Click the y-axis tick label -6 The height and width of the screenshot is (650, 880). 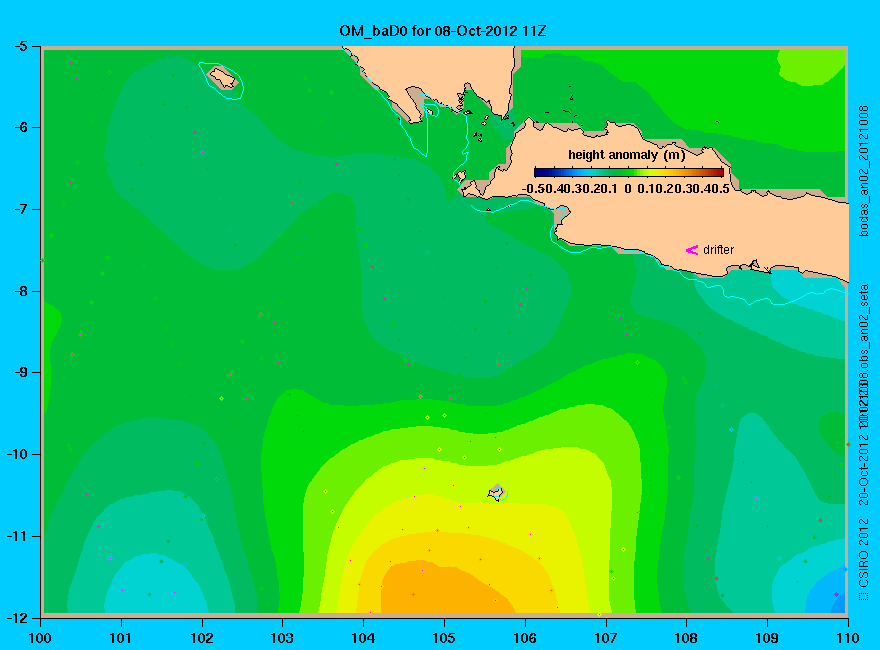click(x=20, y=127)
